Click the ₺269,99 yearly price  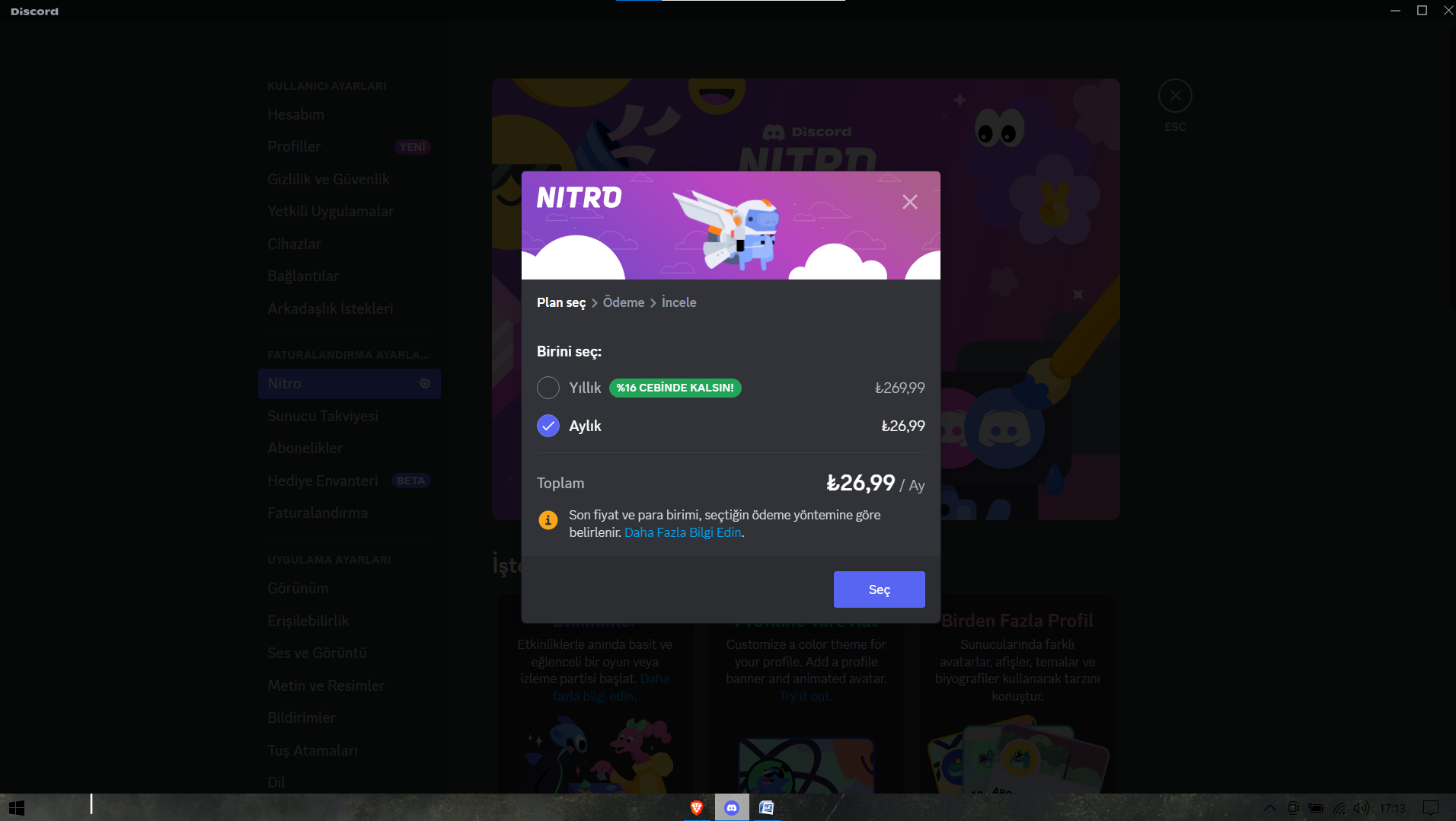pyautogui.click(x=900, y=388)
